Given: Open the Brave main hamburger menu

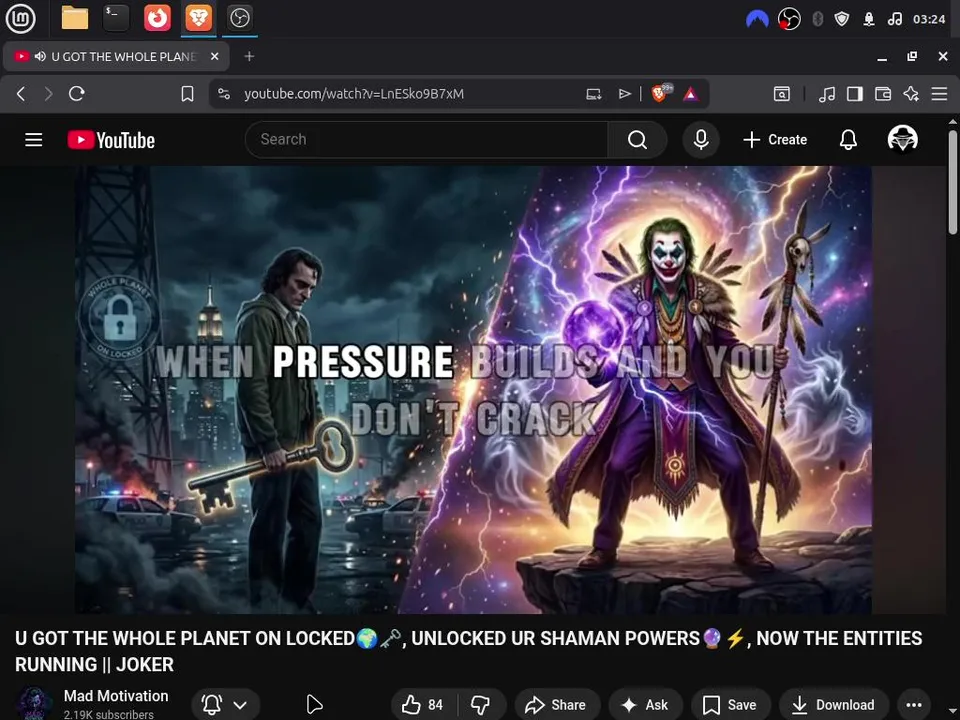Looking at the screenshot, I should pyautogui.click(x=939, y=94).
